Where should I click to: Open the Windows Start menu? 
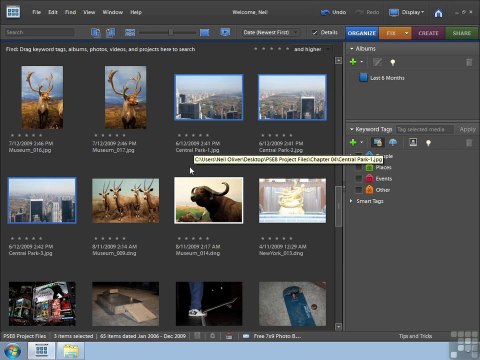pyautogui.click(x=12, y=351)
